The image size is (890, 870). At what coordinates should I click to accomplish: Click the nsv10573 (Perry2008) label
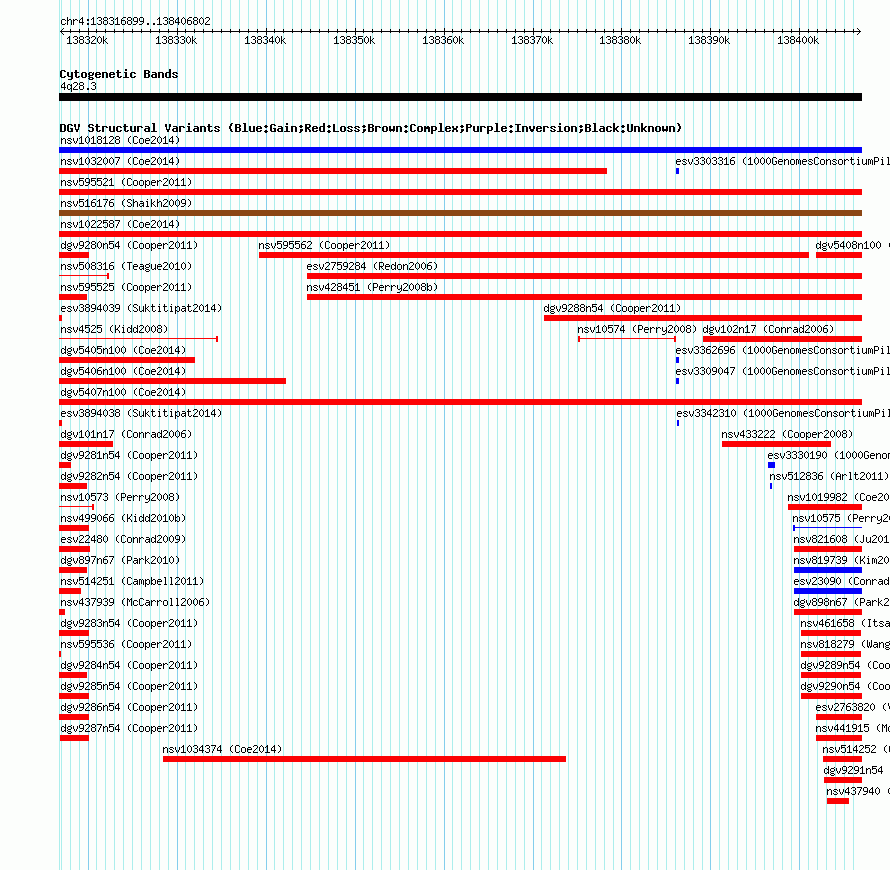(x=120, y=497)
